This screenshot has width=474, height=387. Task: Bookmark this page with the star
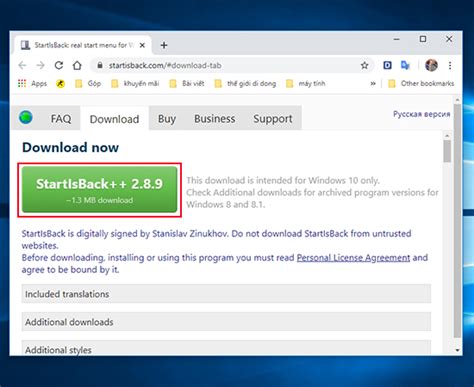point(364,65)
